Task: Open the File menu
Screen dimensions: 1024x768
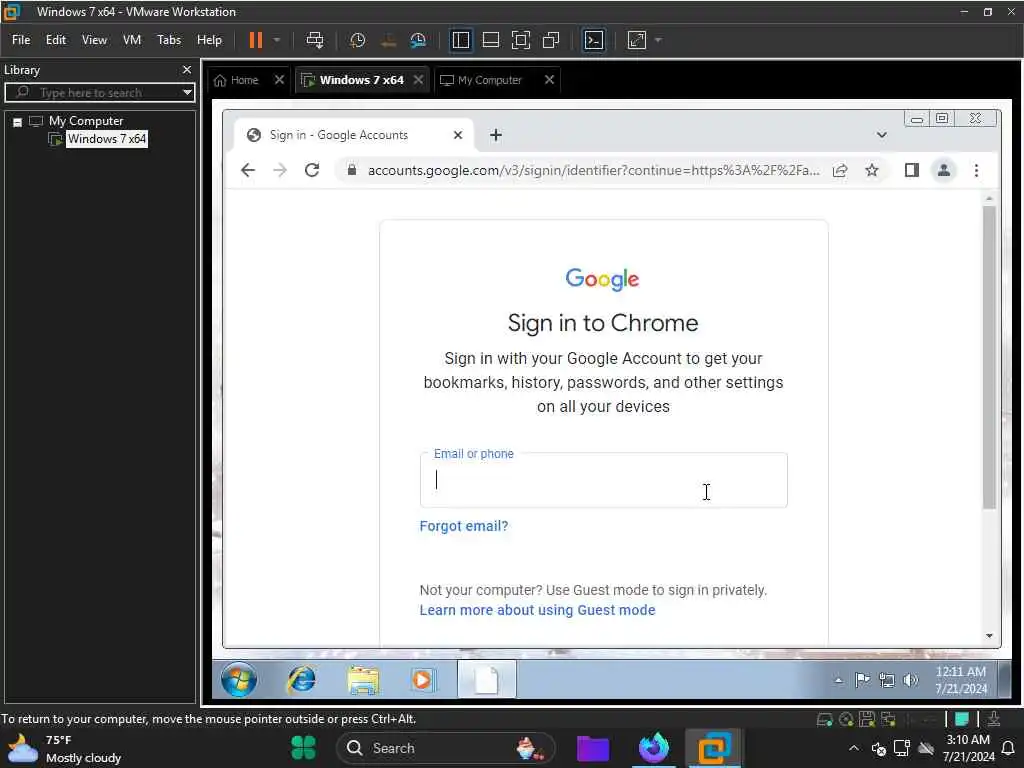Action: [x=21, y=40]
